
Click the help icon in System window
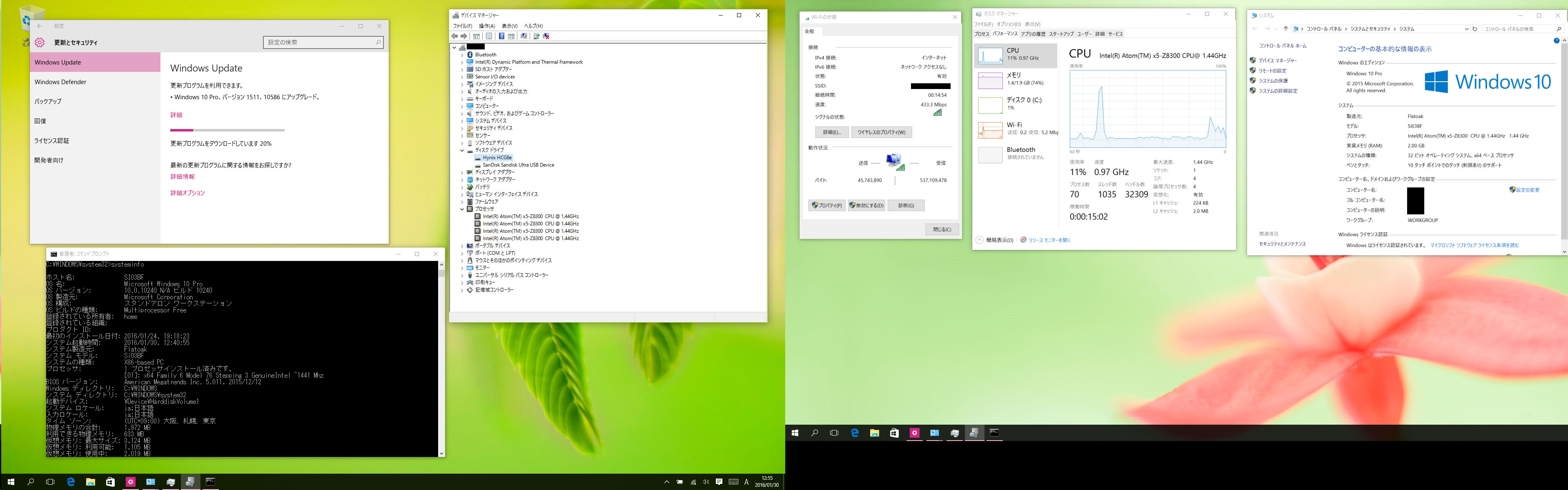point(1557,41)
